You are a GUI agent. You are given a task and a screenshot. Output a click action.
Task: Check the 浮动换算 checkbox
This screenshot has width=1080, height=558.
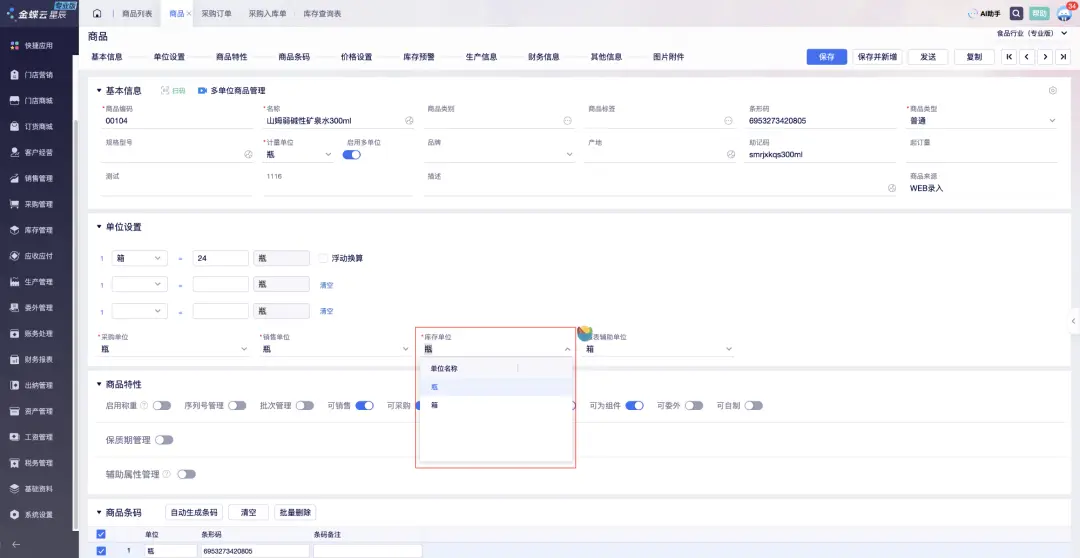pos(323,258)
